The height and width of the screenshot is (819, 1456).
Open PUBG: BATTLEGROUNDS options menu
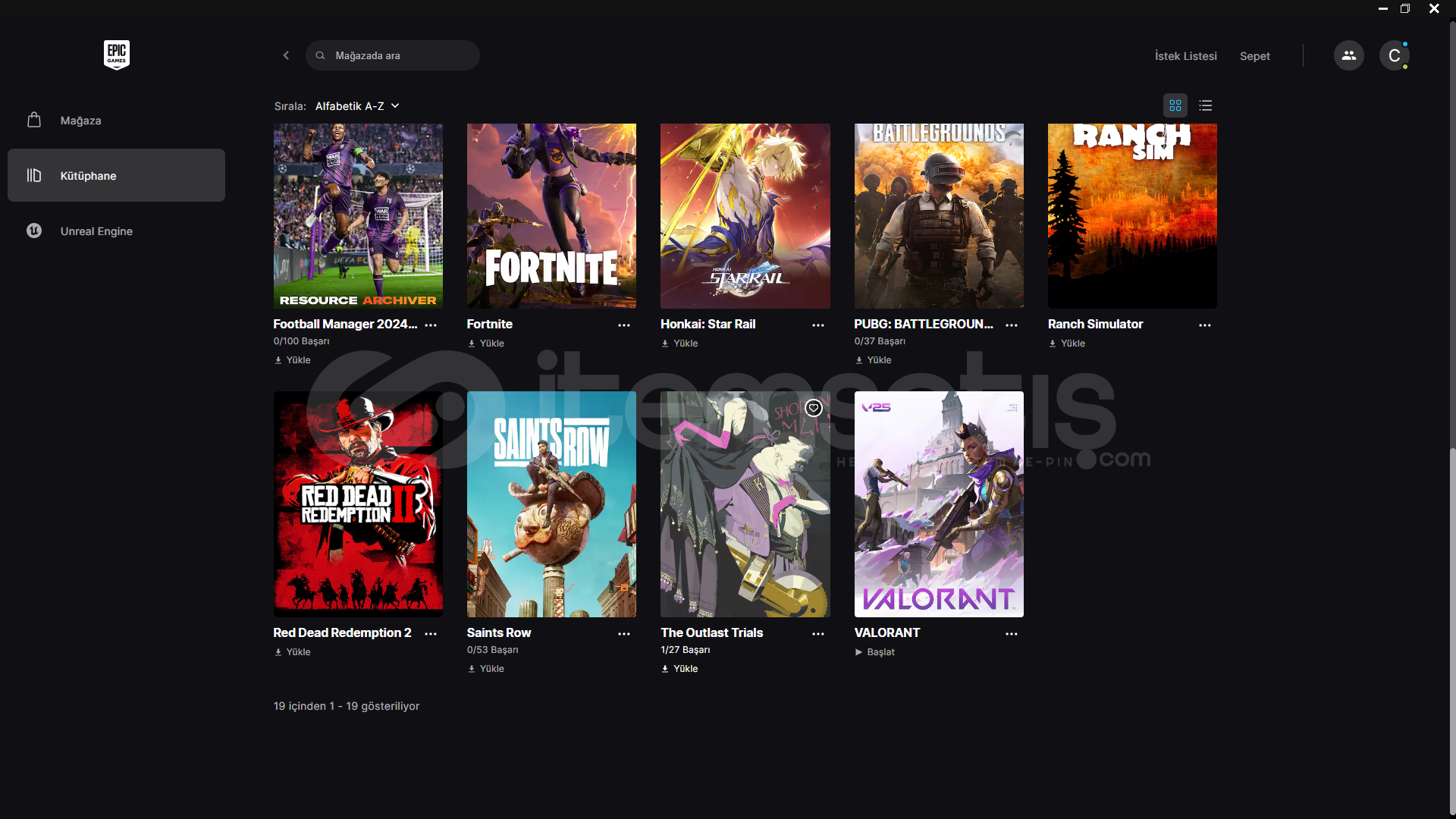[1012, 325]
